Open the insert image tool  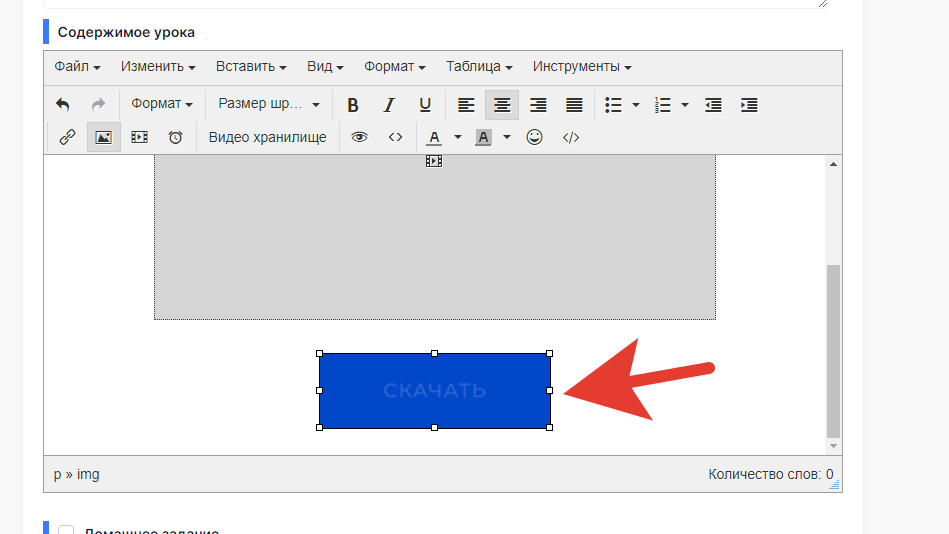(x=103, y=137)
